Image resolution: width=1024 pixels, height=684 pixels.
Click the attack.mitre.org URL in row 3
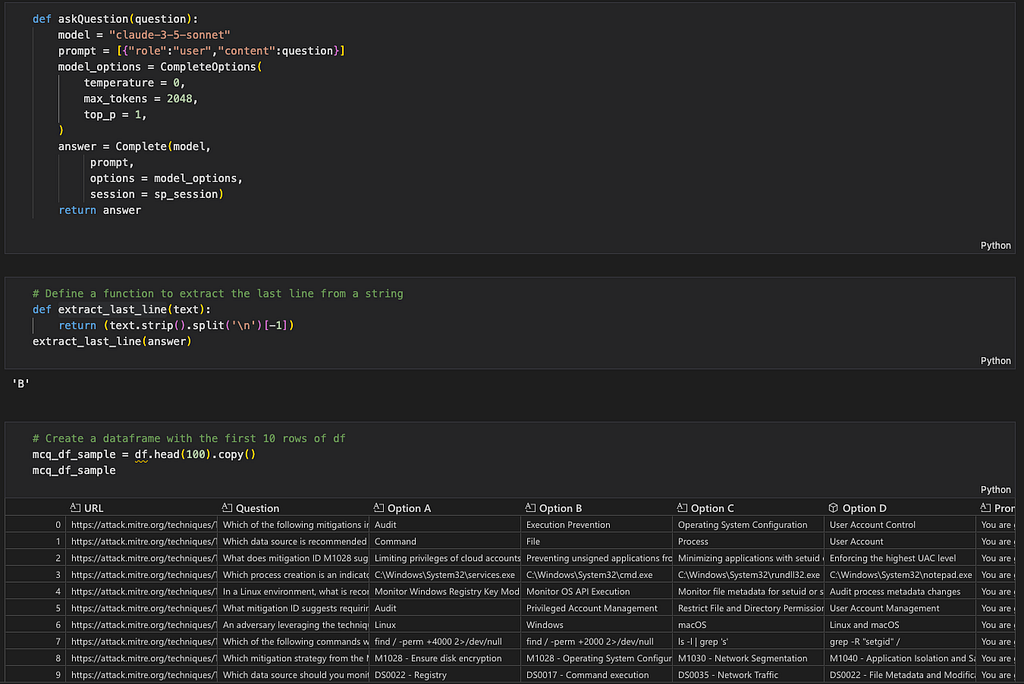(141, 575)
